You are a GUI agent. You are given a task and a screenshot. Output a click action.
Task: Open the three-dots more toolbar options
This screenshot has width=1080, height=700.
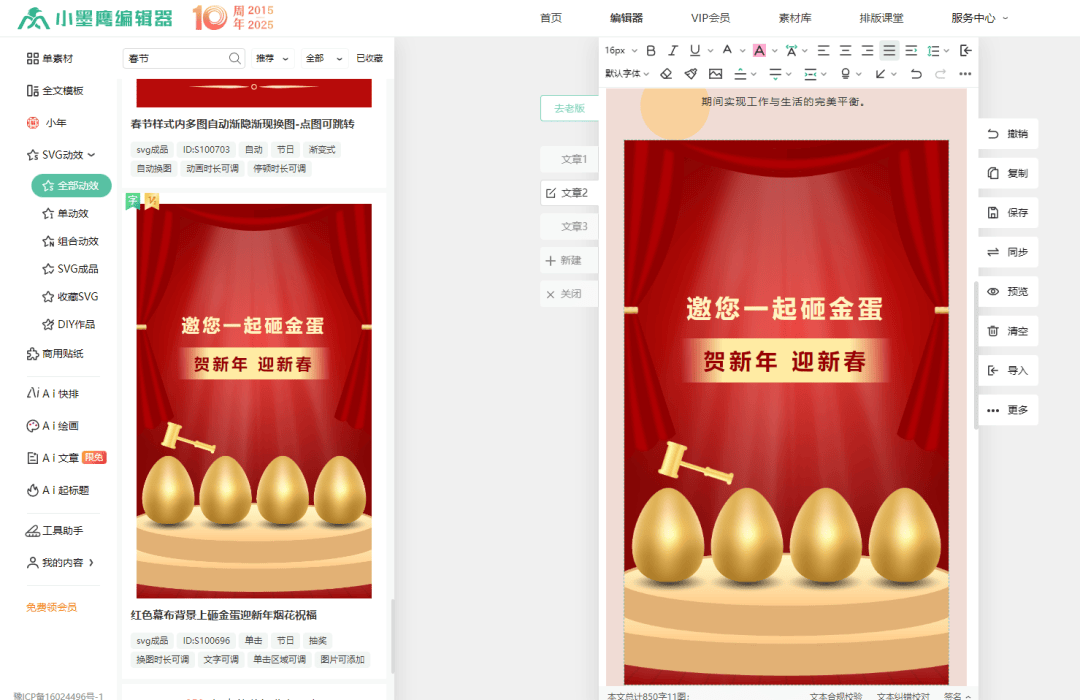(965, 74)
